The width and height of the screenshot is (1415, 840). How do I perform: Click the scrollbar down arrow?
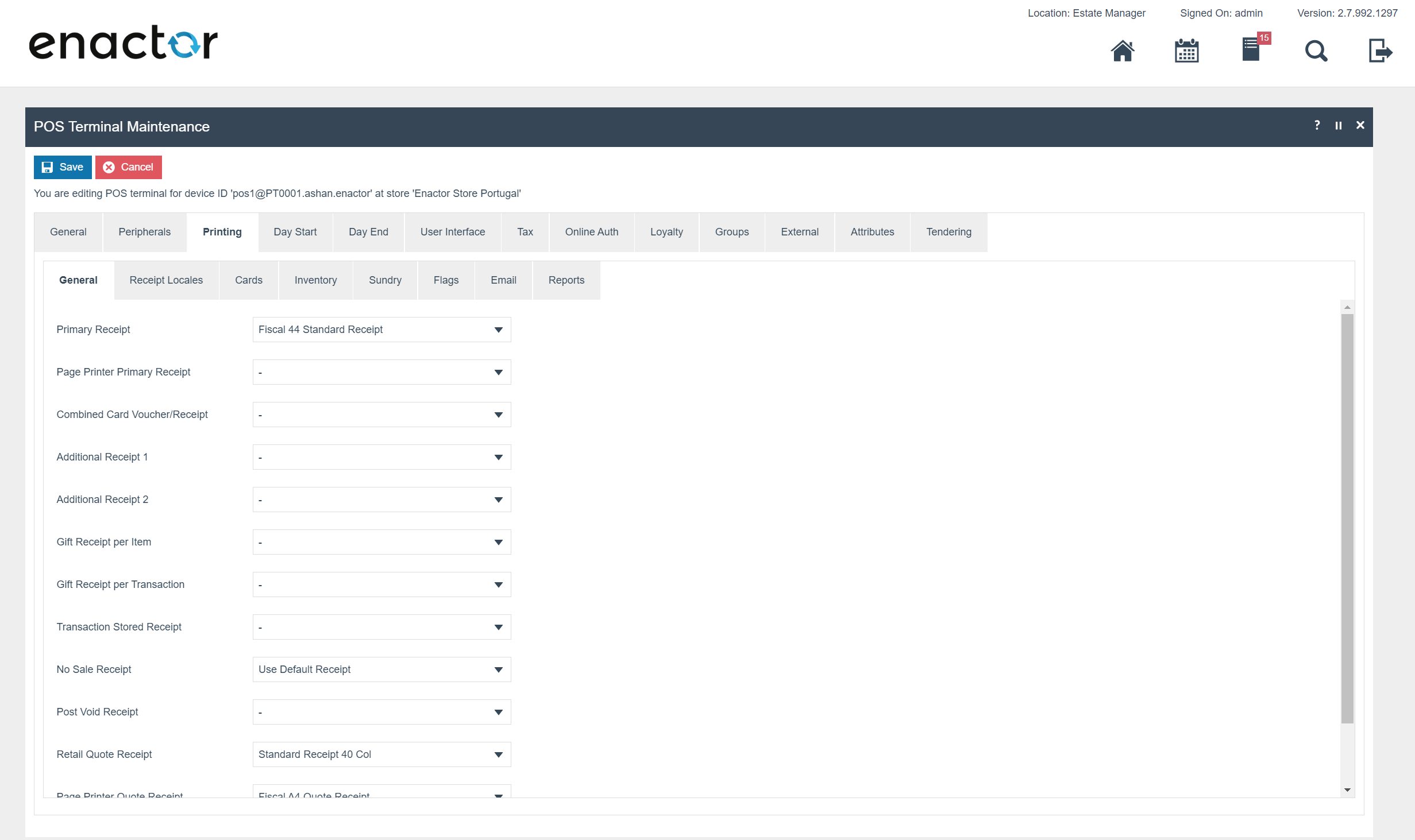click(1347, 790)
